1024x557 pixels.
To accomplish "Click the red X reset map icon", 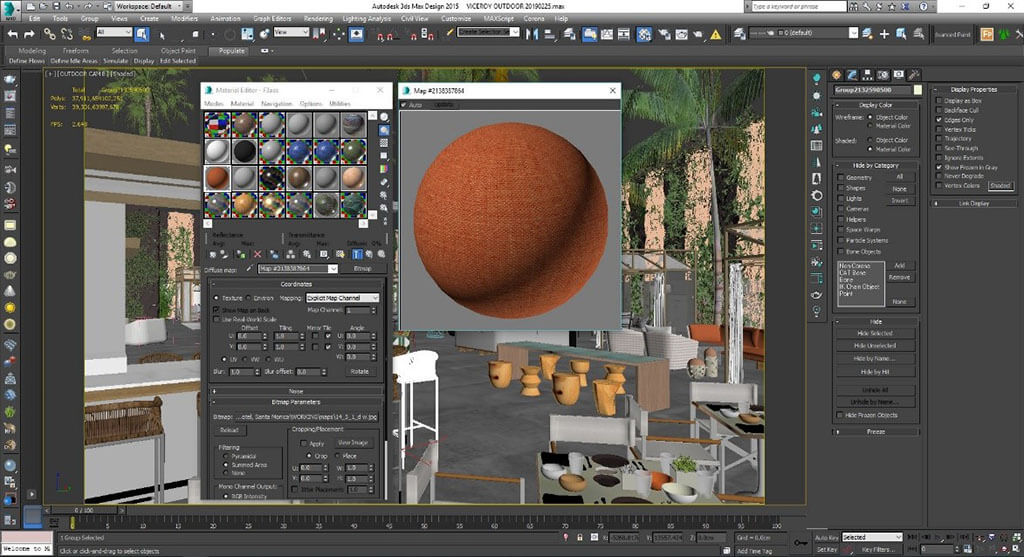I will tap(257, 254).
